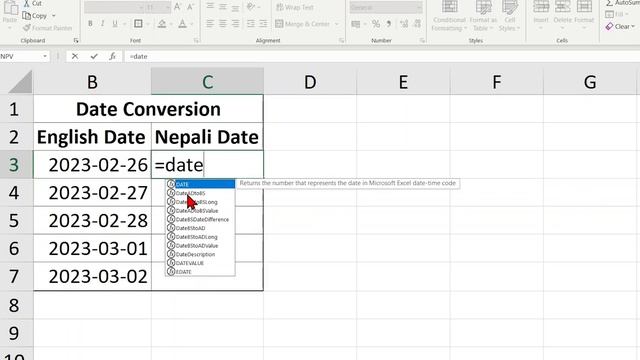This screenshot has height=360, width=640.
Task: Open the Fill options
Action: (x=616, y=14)
